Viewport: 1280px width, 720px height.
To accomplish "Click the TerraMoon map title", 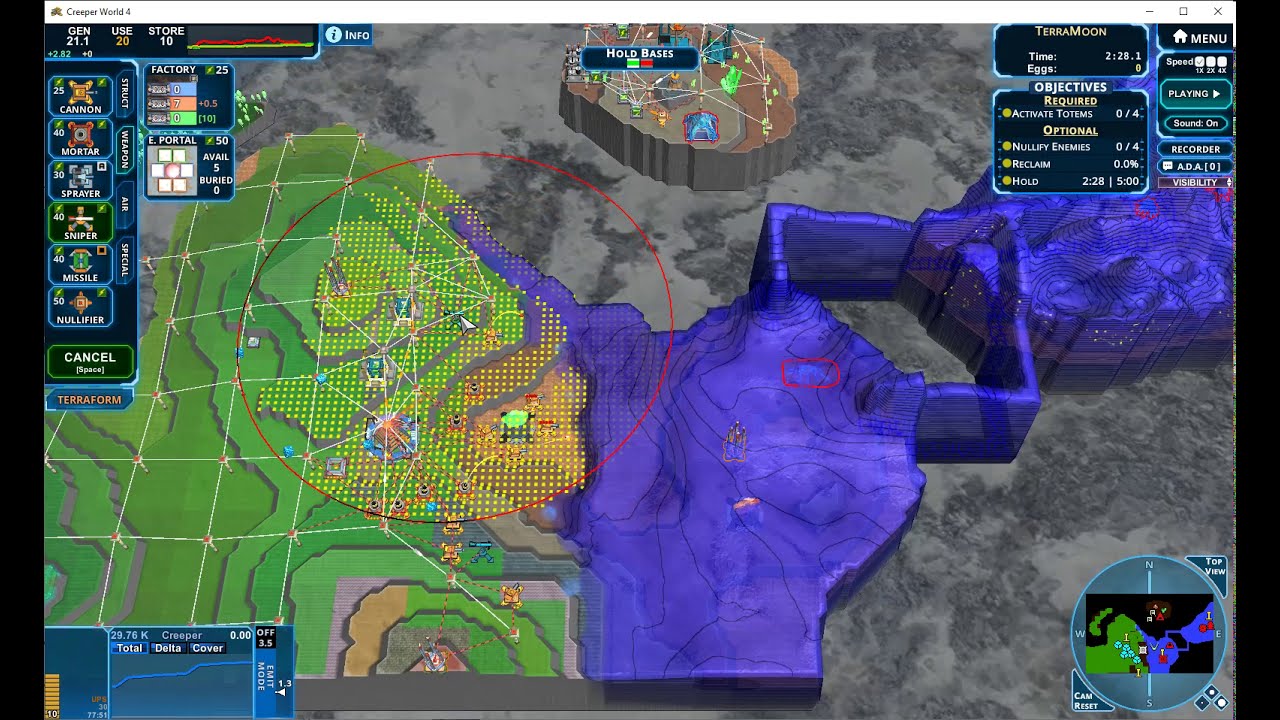I will (1070, 32).
